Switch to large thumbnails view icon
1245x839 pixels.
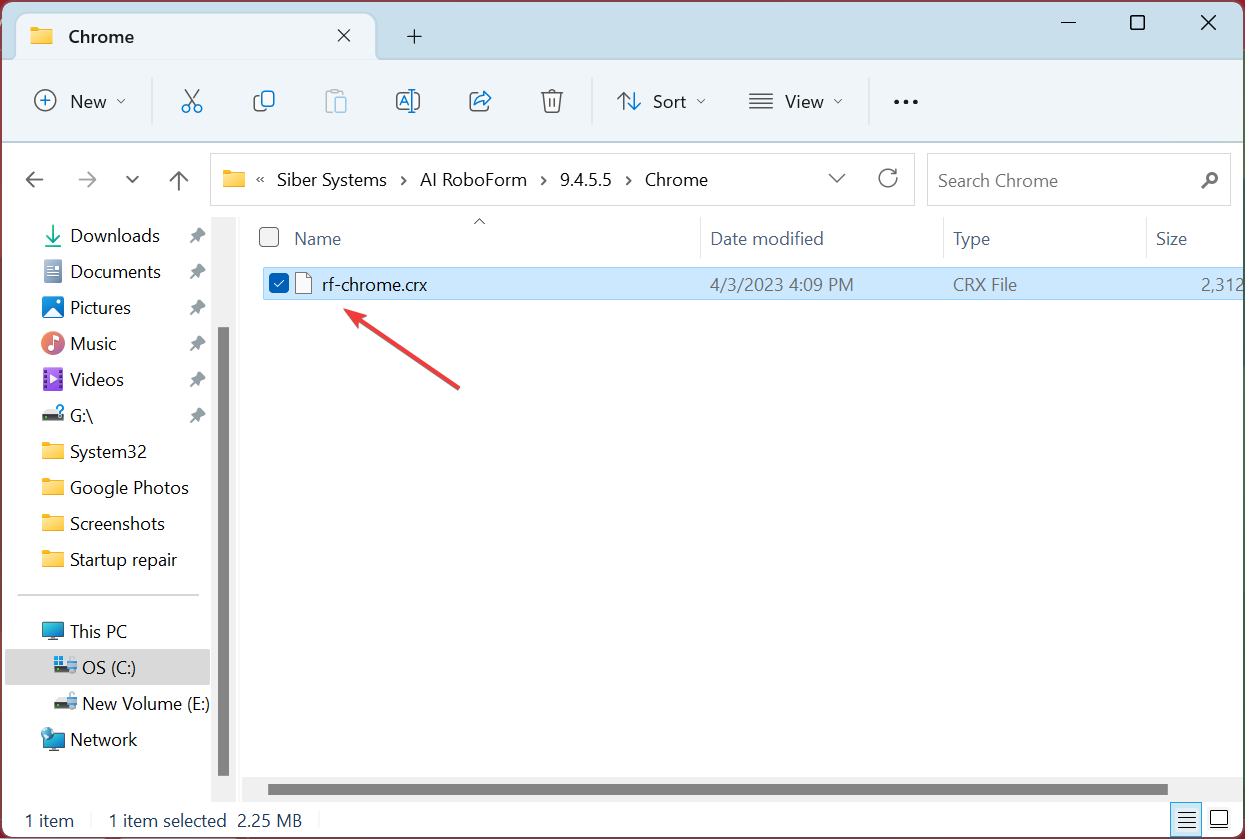1218,820
